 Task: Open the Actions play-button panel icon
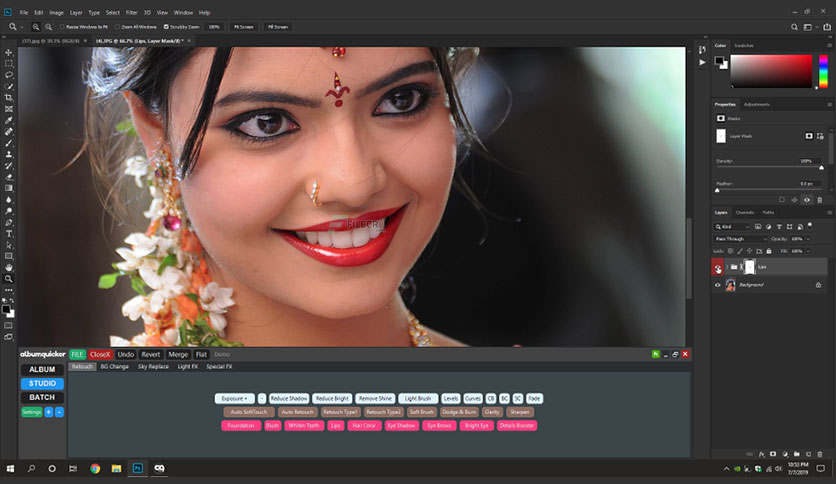click(x=702, y=62)
